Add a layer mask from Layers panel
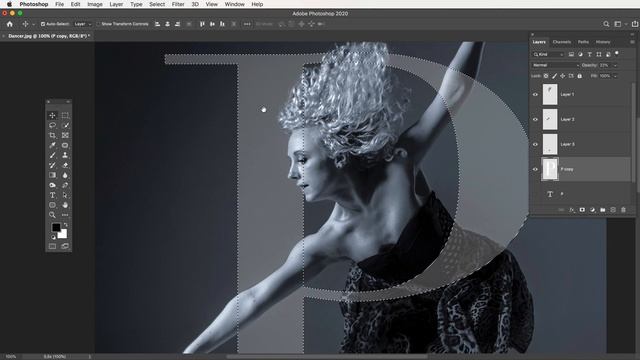Viewport: 640px width, 360px height. [x=582, y=210]
